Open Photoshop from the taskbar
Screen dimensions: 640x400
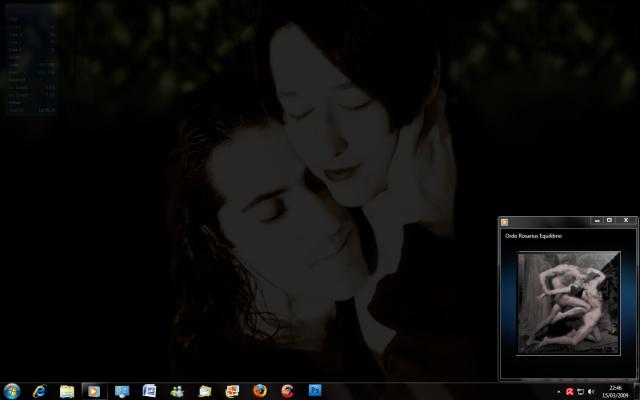tap(315, 391)
